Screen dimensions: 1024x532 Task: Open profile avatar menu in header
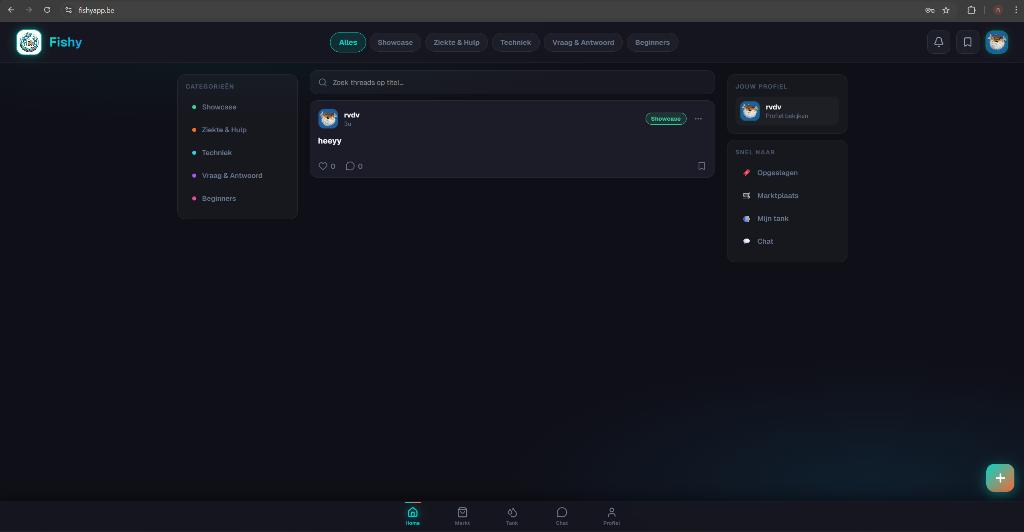[x=996, y=42]
